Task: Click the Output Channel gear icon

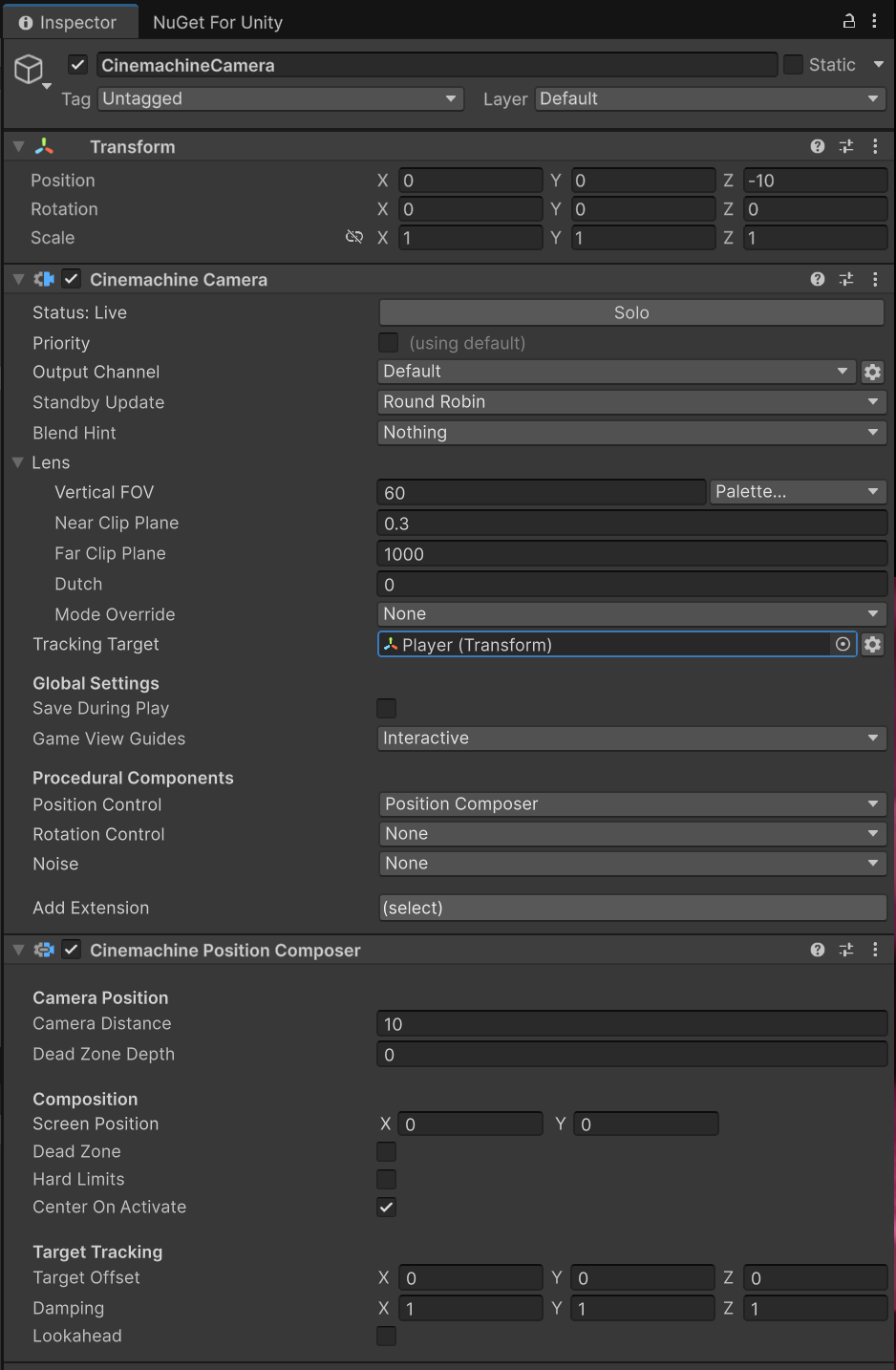Action: click(x=872, y=372)
